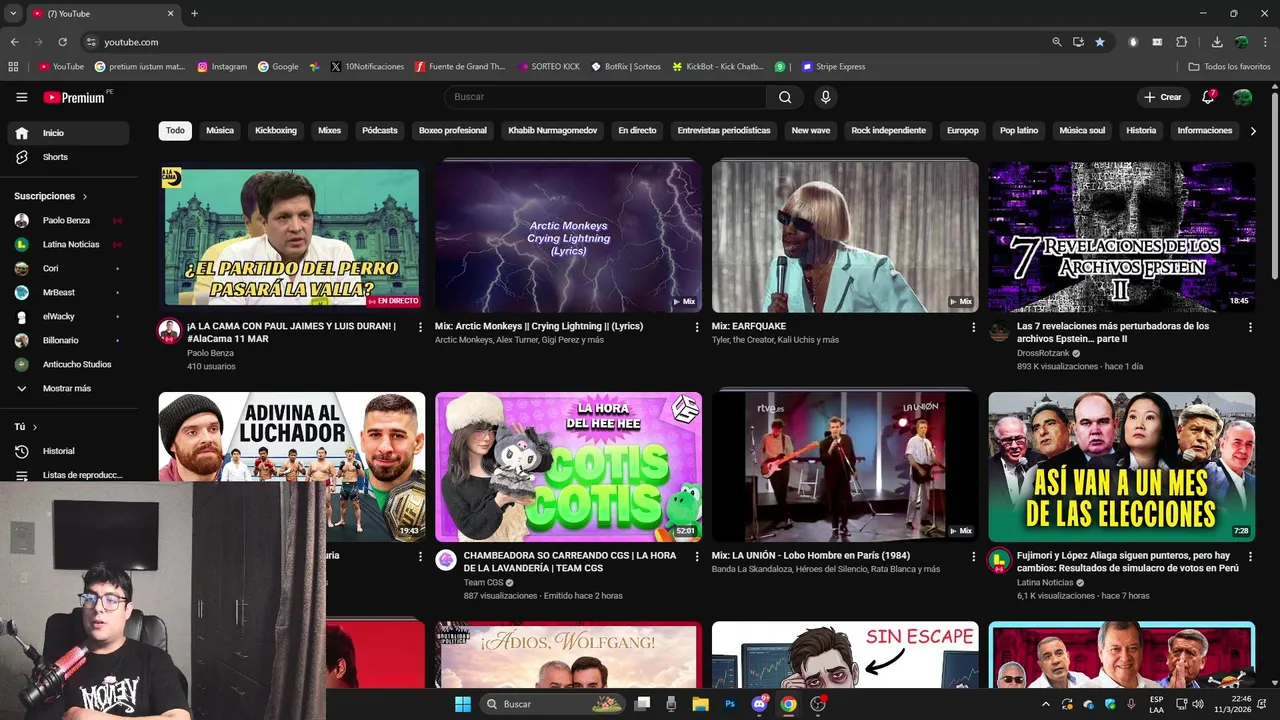The width and height of the screenshot is (1280, 720).
Task: Open Shorts in the sidebar
Action: point(68,157)
